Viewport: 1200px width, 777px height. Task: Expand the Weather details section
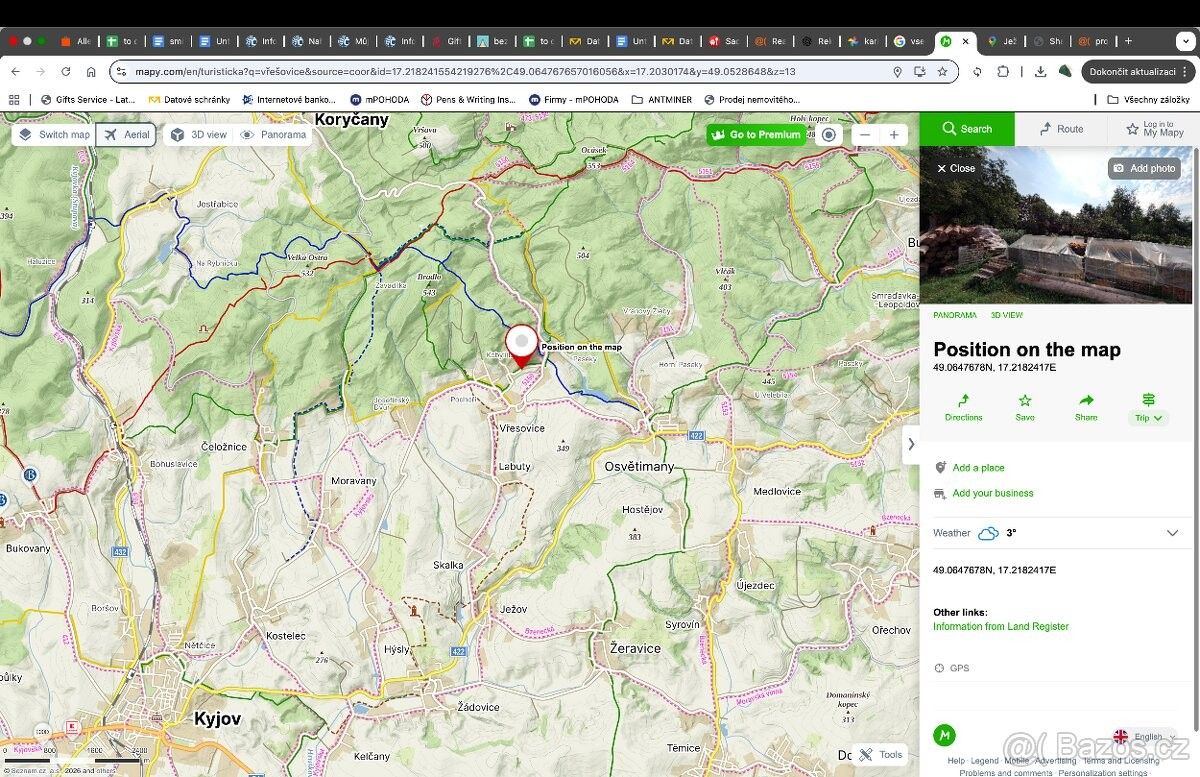tap(1172, 533)
